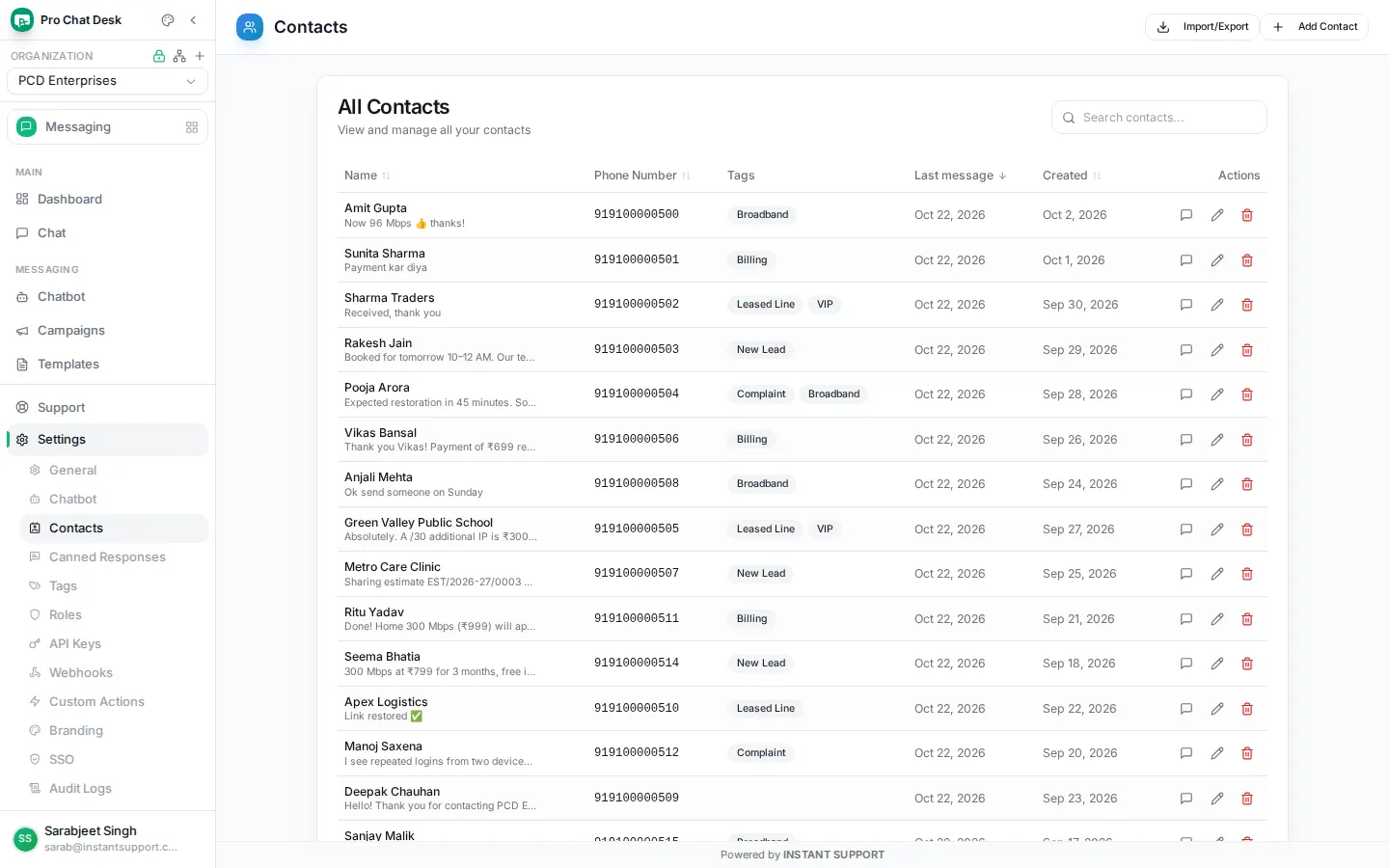
Task: Open Sarabjeet Singh user profile
Action: pyautogui.click(x=107, y=839)
